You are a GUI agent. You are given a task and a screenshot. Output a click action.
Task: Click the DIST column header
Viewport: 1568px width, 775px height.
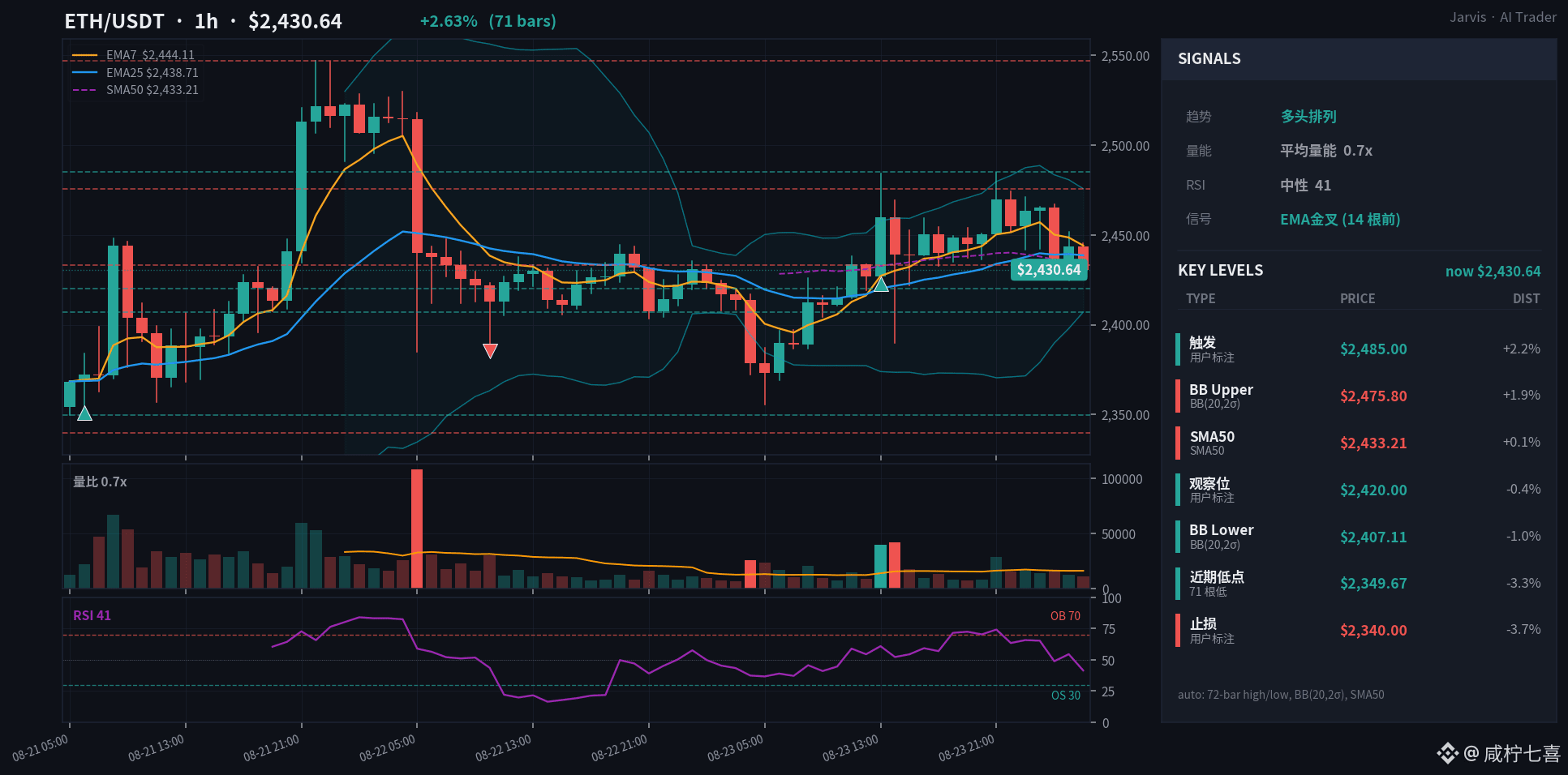(1526, 298)
